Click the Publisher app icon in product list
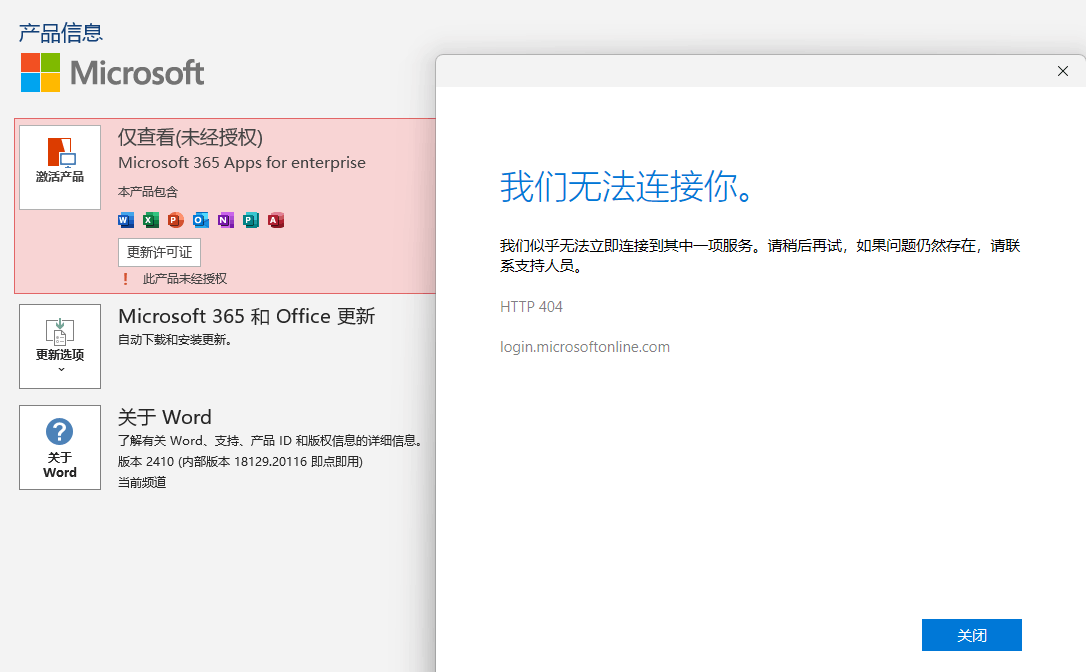Viewport: 1086px width, 672px height. click(x=251, y=220)
